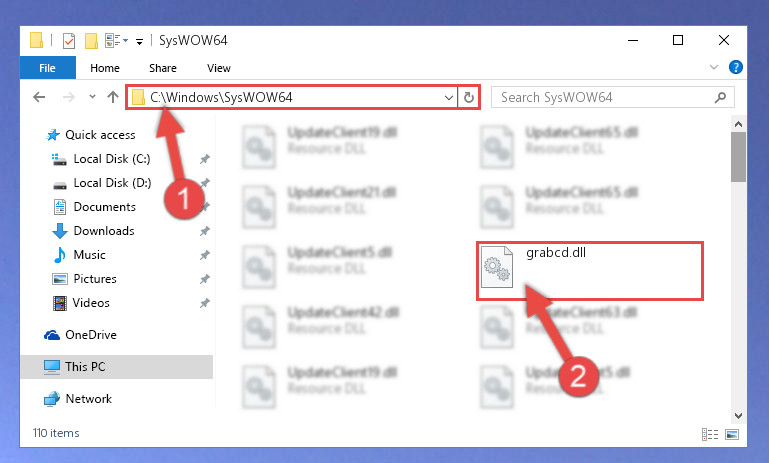Refresh the SysWOW64 folder view
The image size is (769, 463).
point(469,97)
